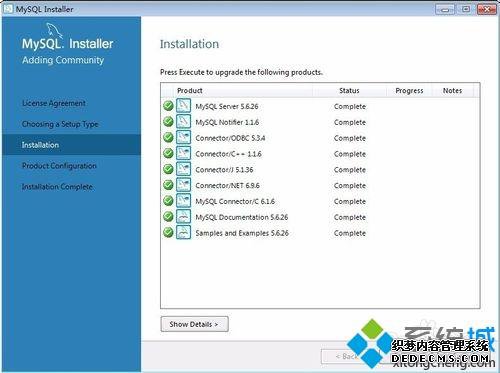
Task: Click Complete status of Connector/ODBC 5.3.4
Action: coord(350,138)
